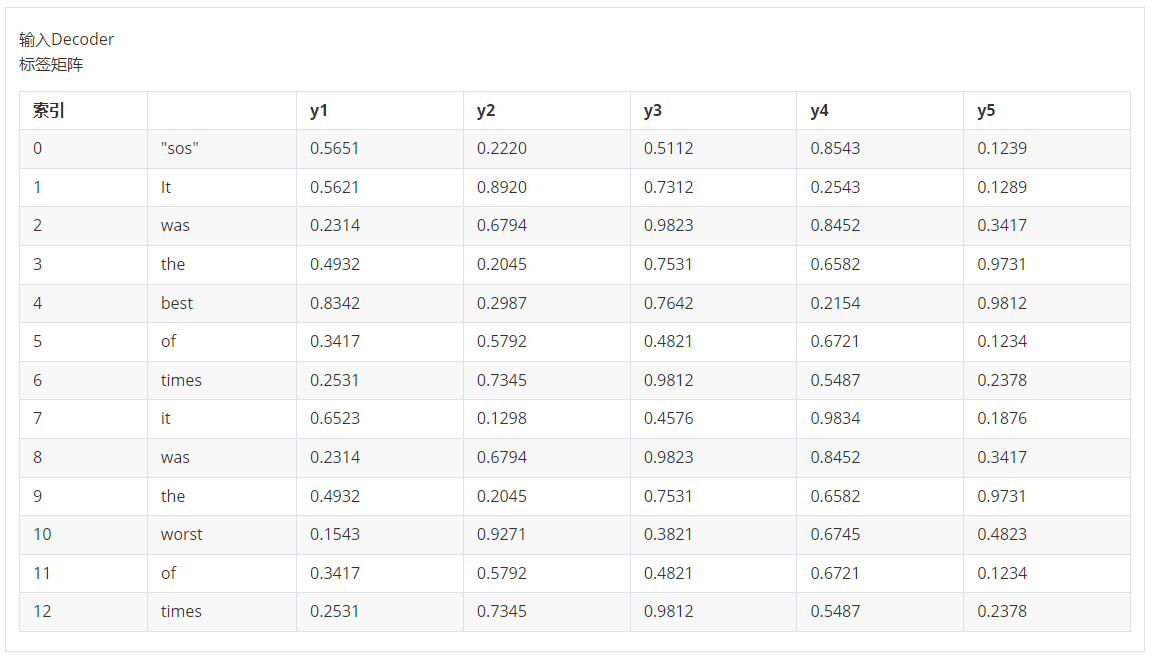This screenshot has height=662, width=1158.
Task: Click the value 0.8342
Action: point(335,303)
